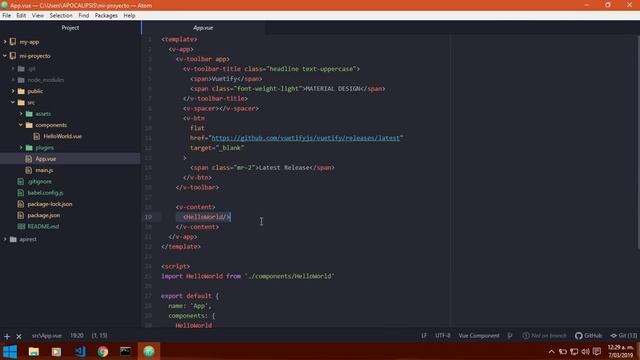Open File Explorer from taskbar
Viewport: 640px width, 360px height.
tap(33, 351)
